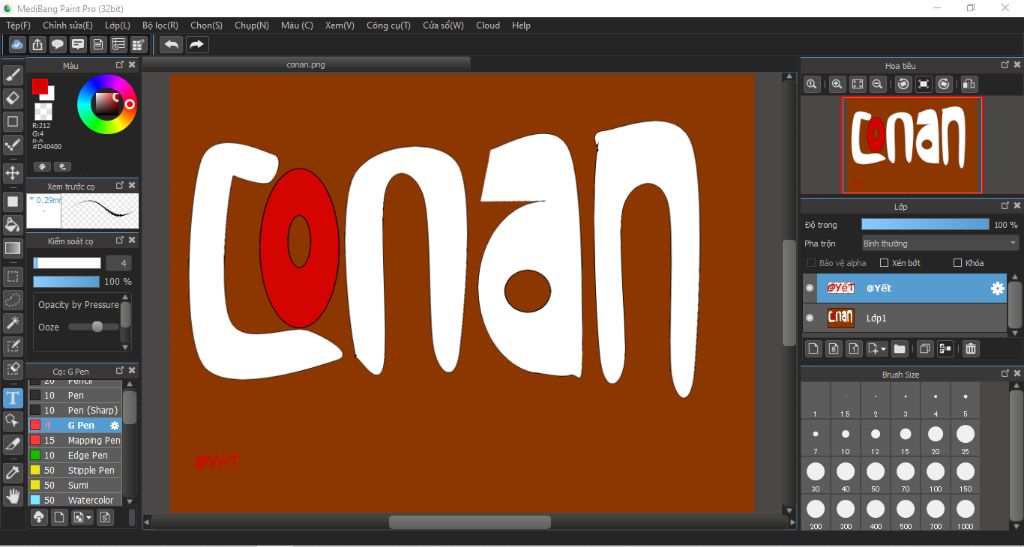
Task: Select the rectangular Select tool
Action: pyautogui.click(x=12, y=277)
